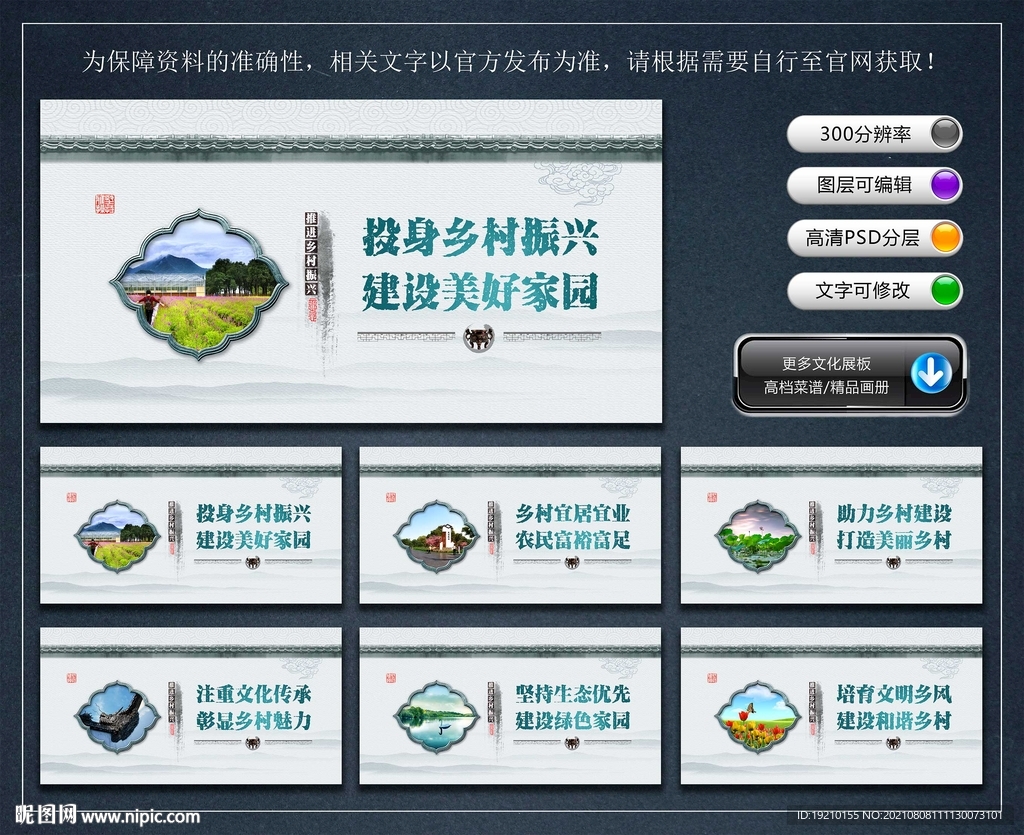Select the 培育文明乡风 建设和谐乡村 thumbnail

pyautogui.click(x=831, y=706)
